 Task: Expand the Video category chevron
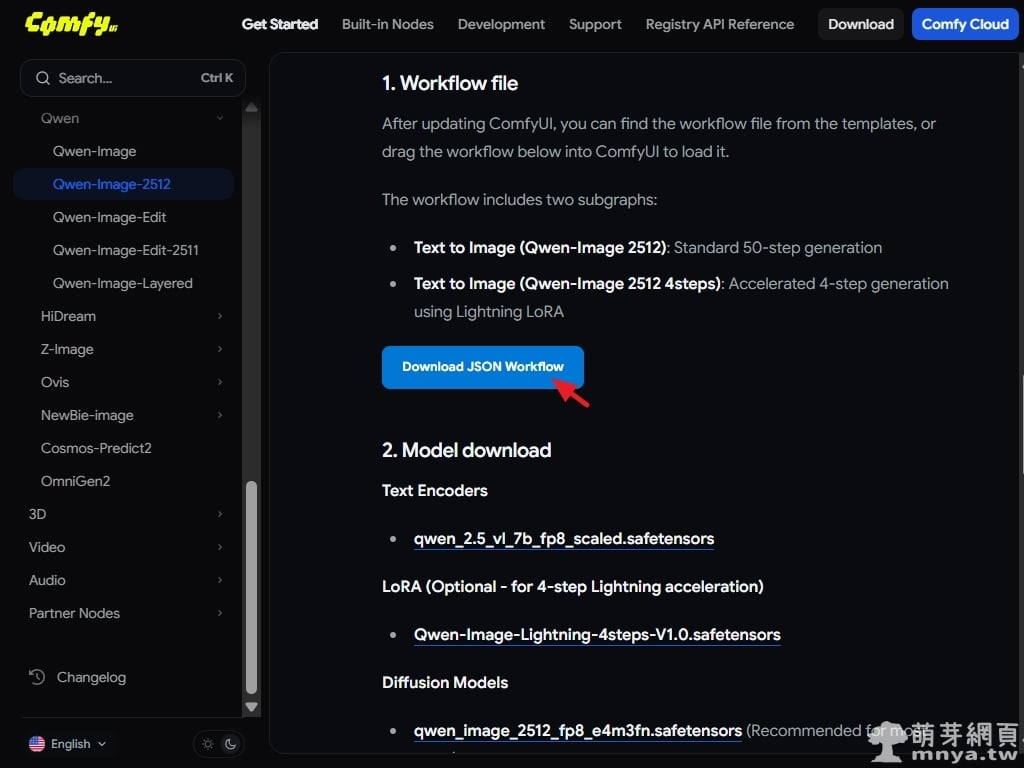220,547
